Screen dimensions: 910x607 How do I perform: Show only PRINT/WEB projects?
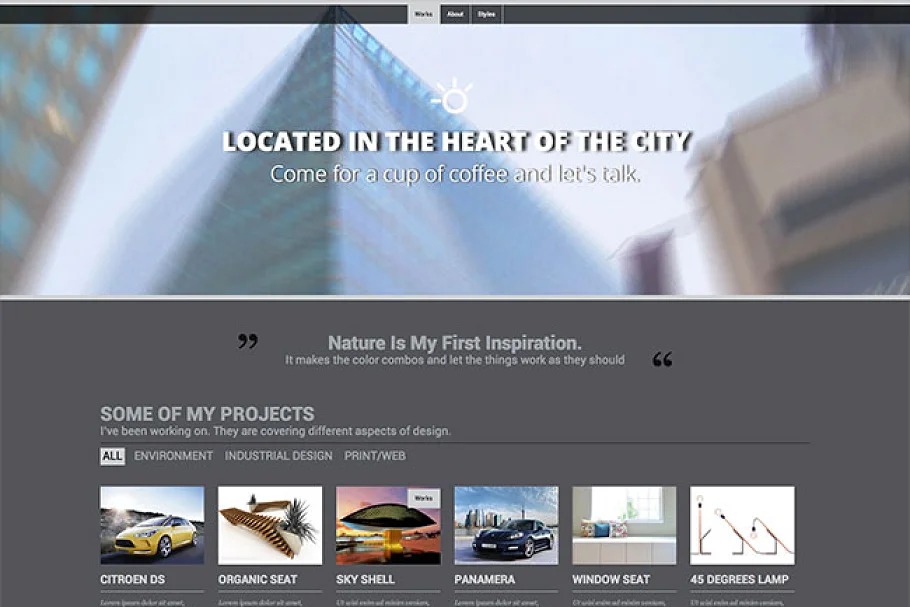[x=375, y=456]
